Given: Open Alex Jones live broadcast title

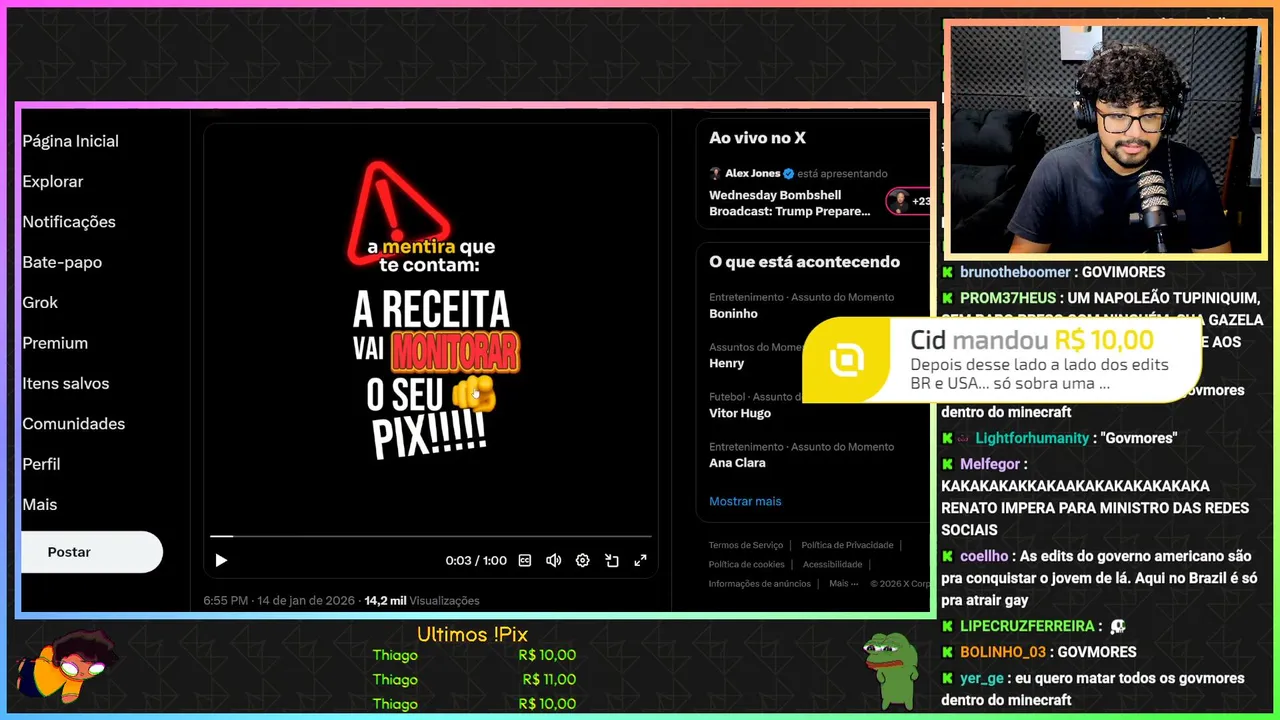Looking at the screenshot, I should [790, 203].
